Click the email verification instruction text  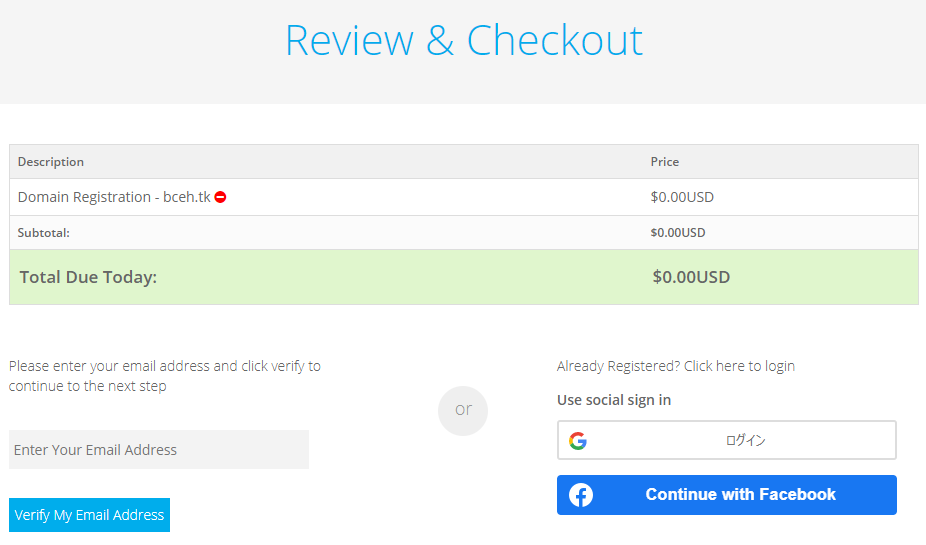click(165, 376)
